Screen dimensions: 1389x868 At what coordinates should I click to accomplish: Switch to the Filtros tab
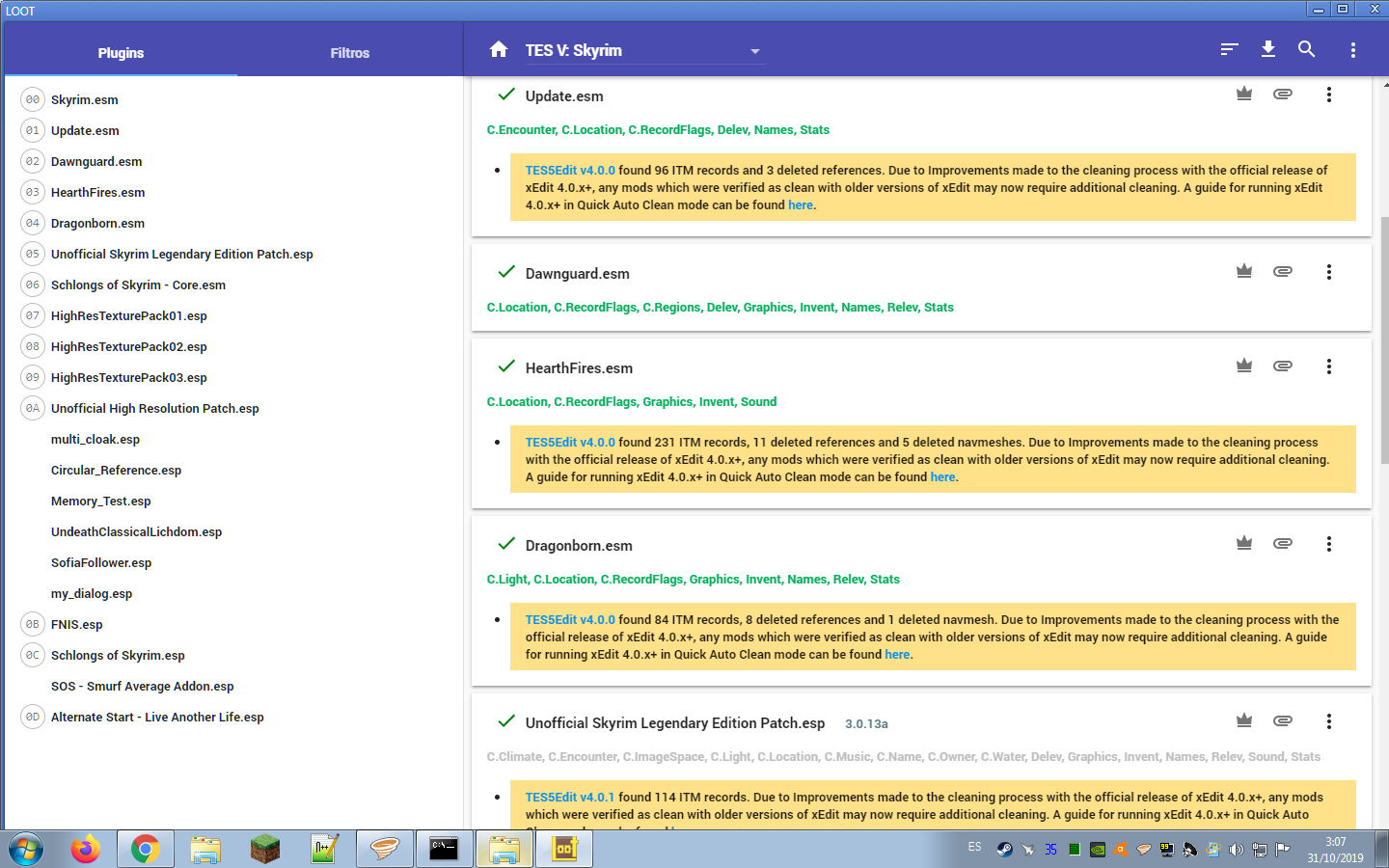pos(350,53)
